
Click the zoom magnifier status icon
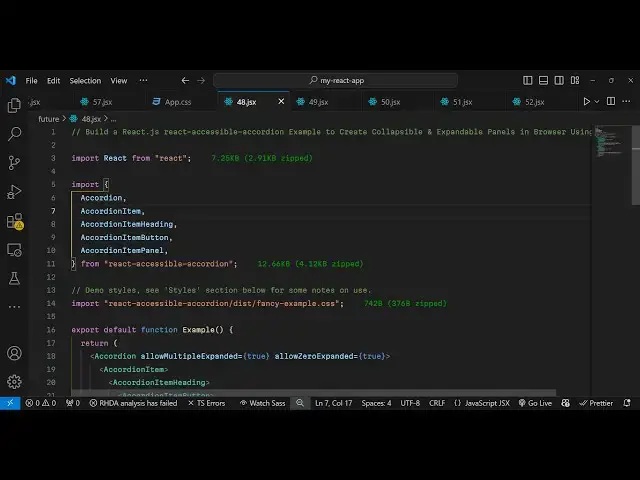click(300, 403)
